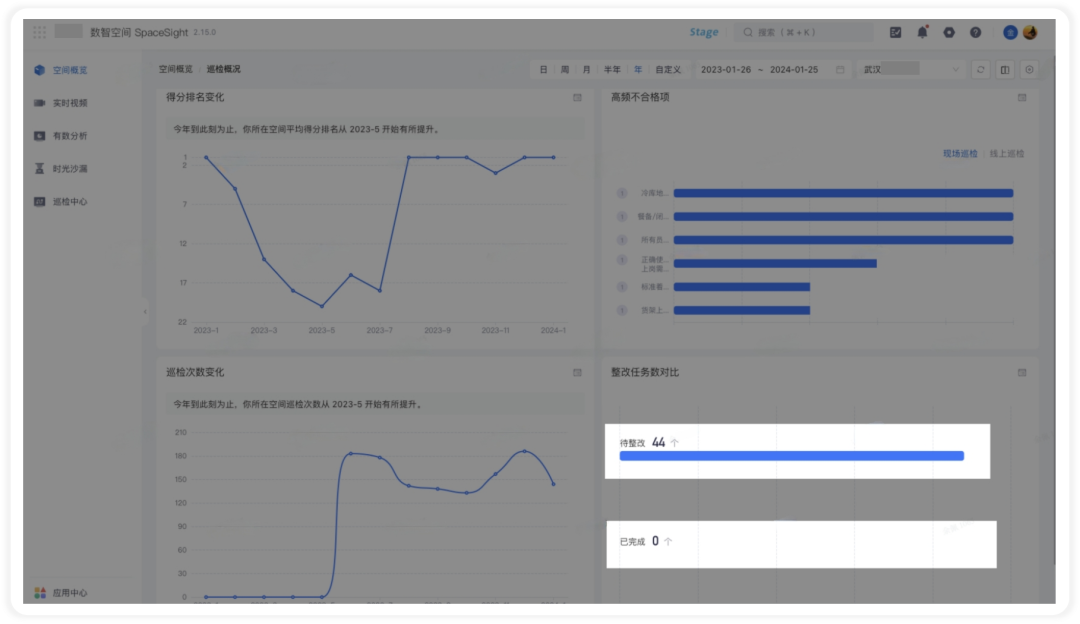
Task: Collapse the left sidebar with chevron handle
Action: point(145,311)
